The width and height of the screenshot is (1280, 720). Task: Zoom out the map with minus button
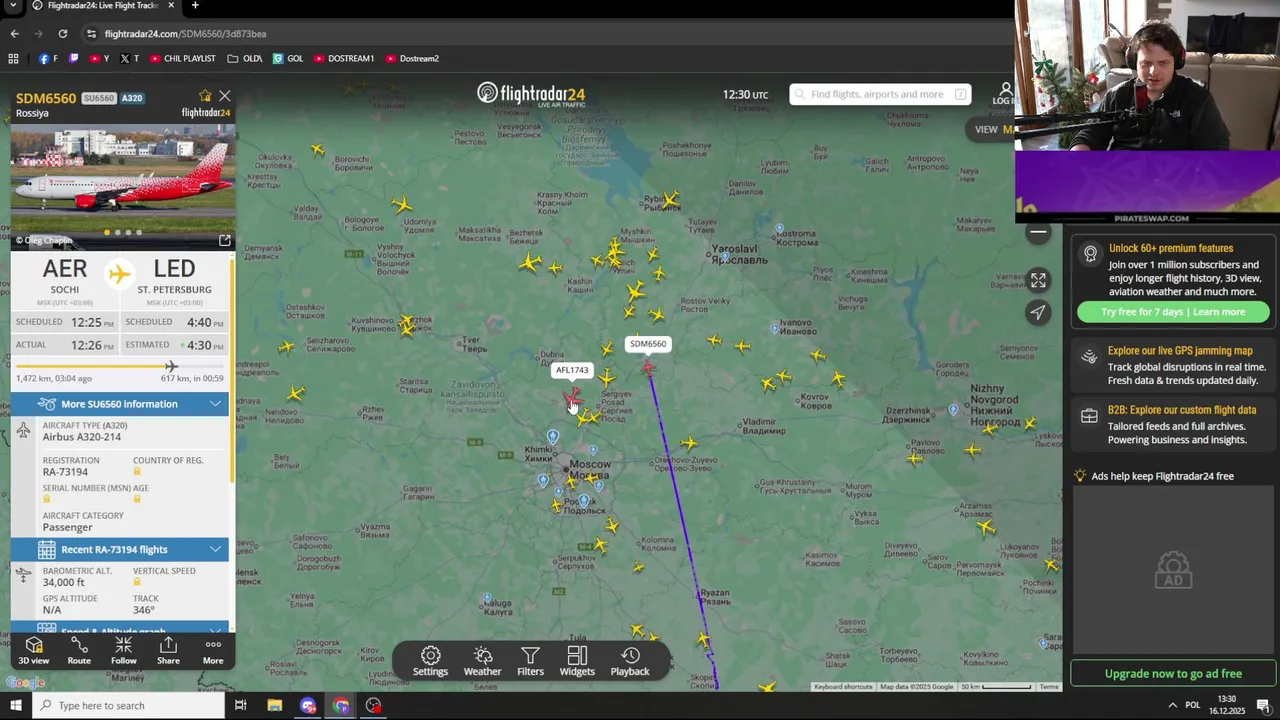[x=1039, y=232]
